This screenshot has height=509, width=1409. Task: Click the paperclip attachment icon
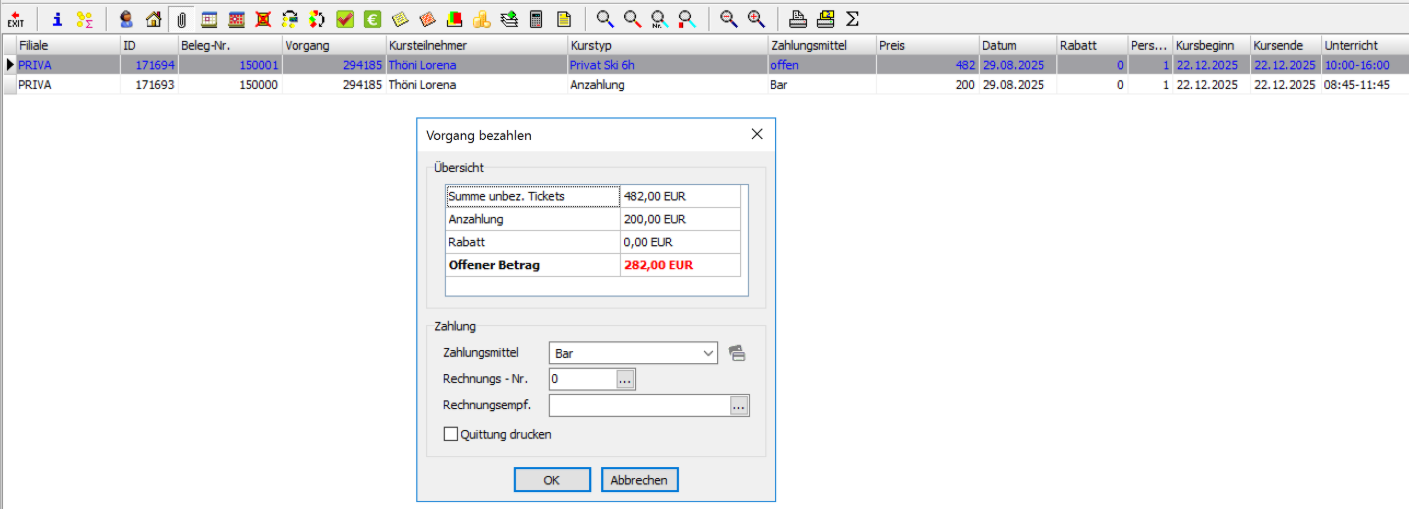point(181,19)
